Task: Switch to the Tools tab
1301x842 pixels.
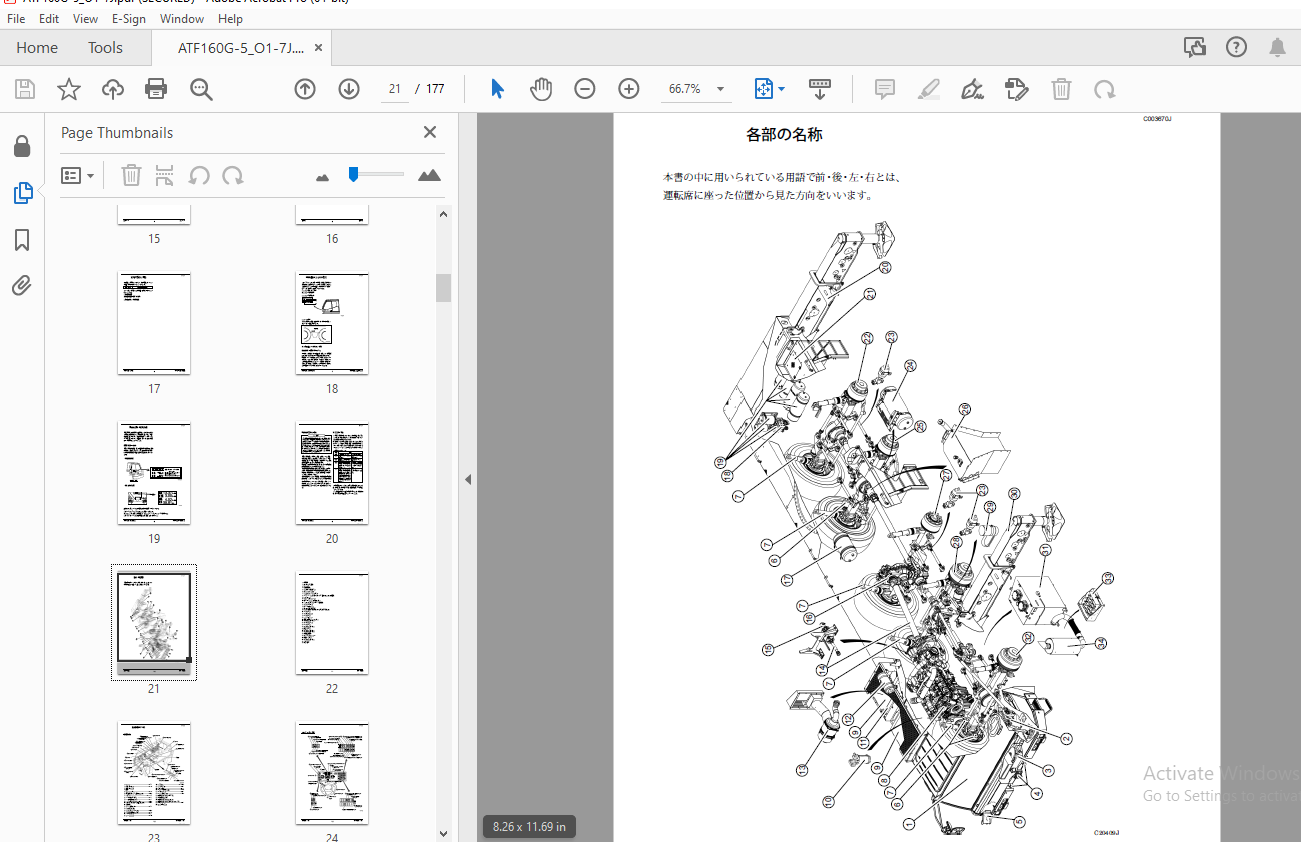Action: (105, 47)
